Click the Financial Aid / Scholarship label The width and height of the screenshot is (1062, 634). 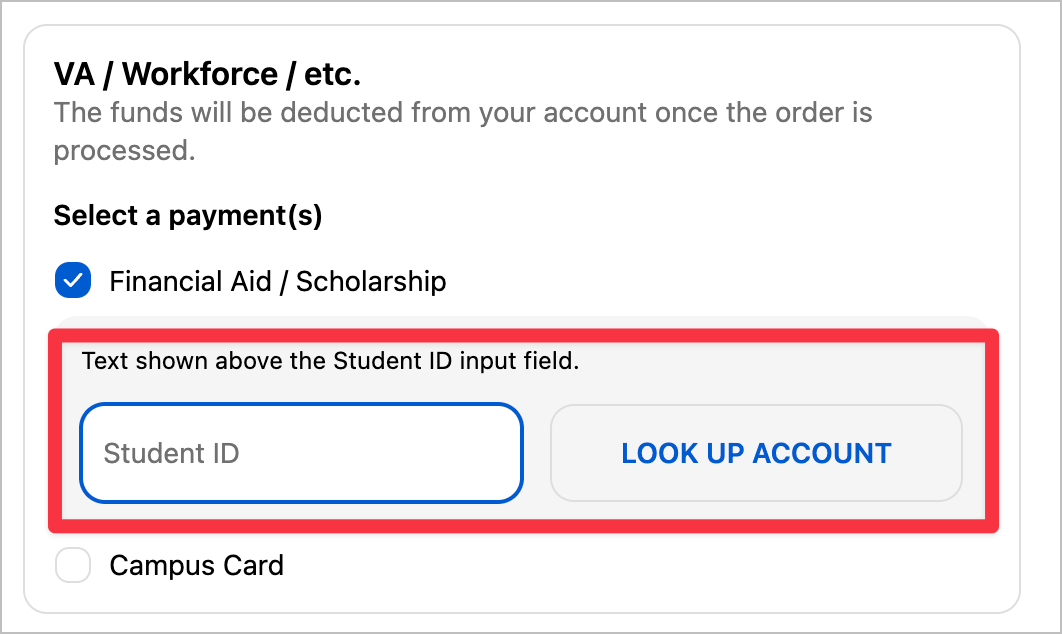[278, 281]
